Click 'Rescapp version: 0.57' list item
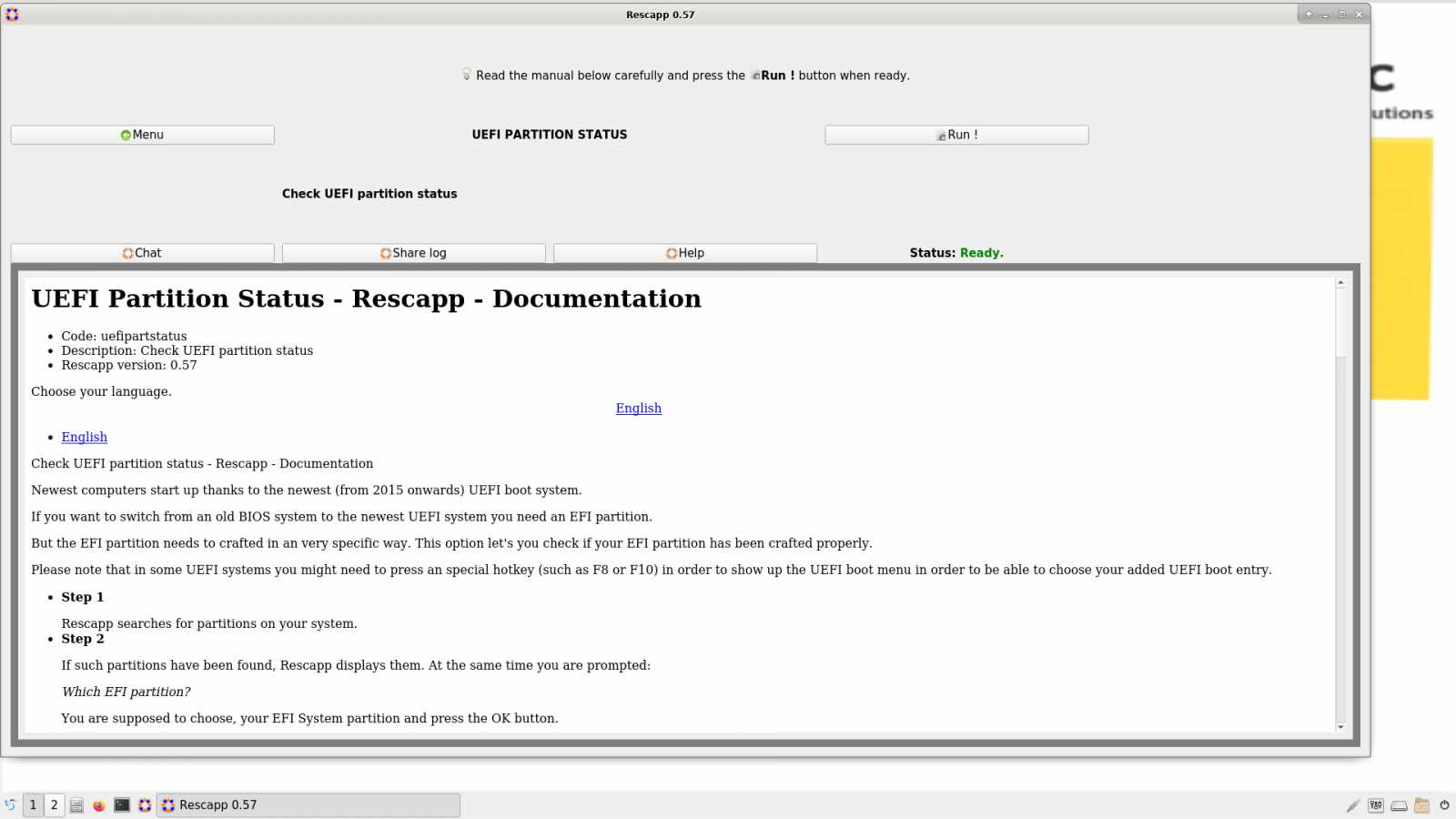This screenshot has height=819, width=1456. point(129,365)
